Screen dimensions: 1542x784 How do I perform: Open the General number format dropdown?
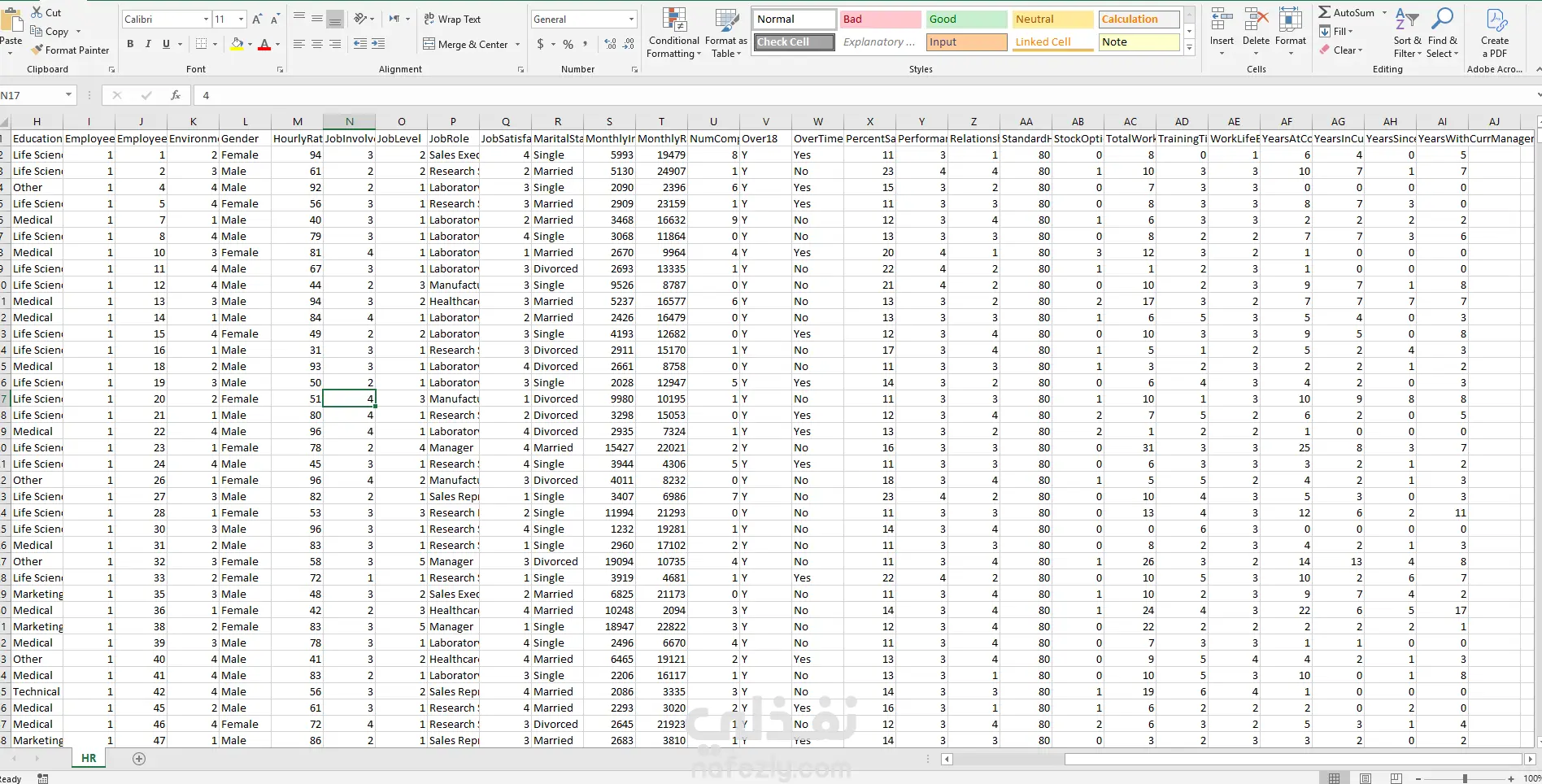click(631, 19)
